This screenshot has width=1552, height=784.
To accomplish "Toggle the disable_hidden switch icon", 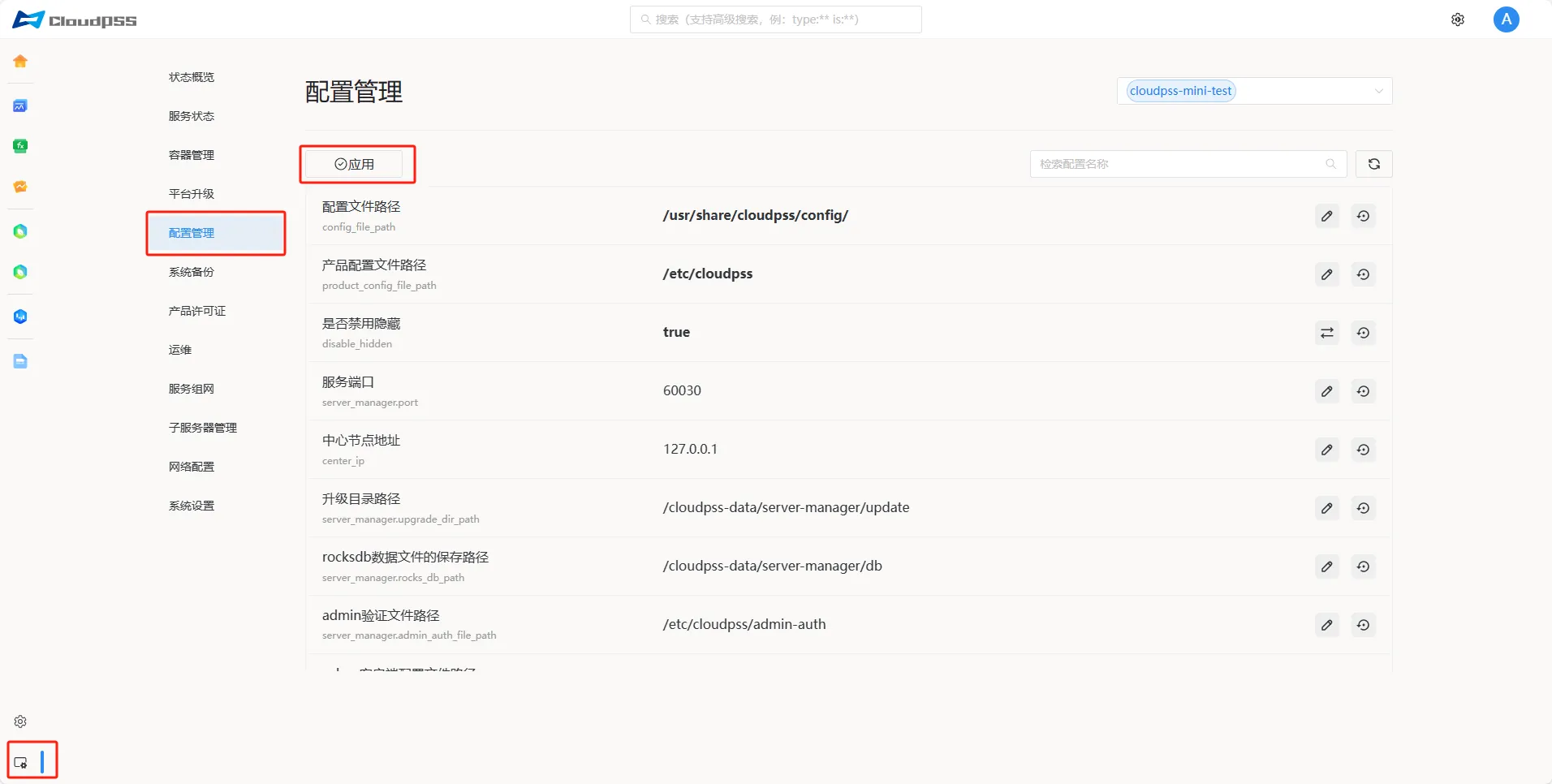I will (1327, 333).
